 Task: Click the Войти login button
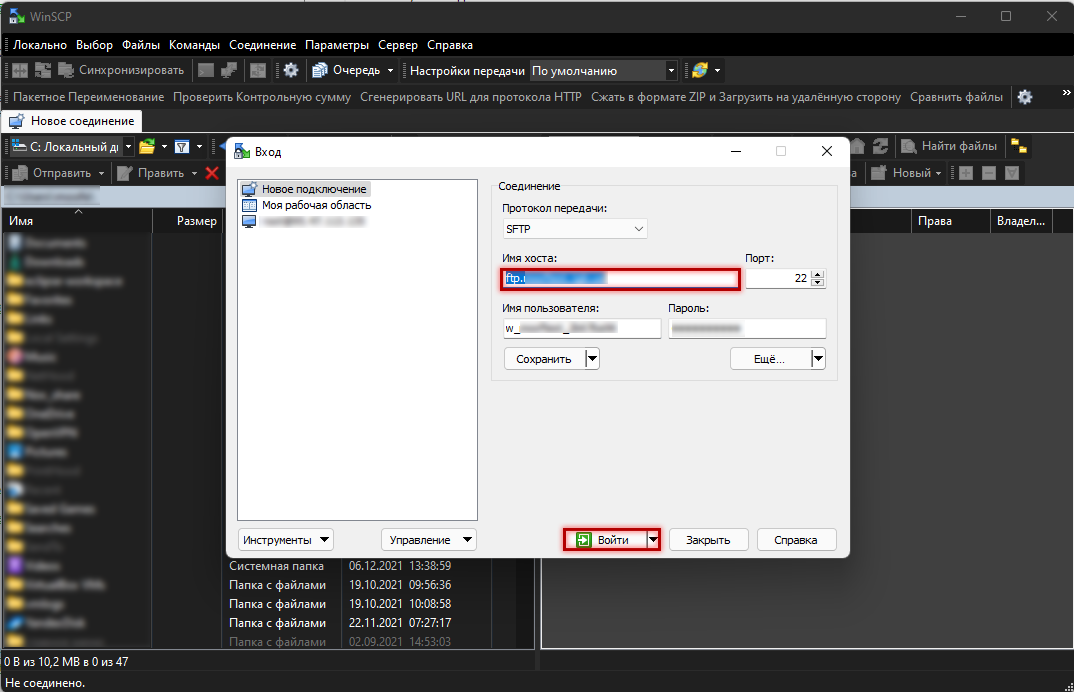(x=604, y=540)
